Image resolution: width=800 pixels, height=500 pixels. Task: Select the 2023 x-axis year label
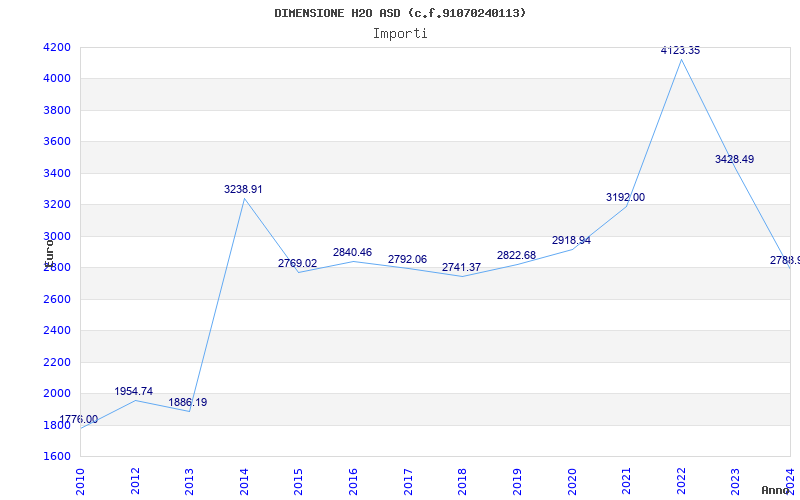point(735,481)
